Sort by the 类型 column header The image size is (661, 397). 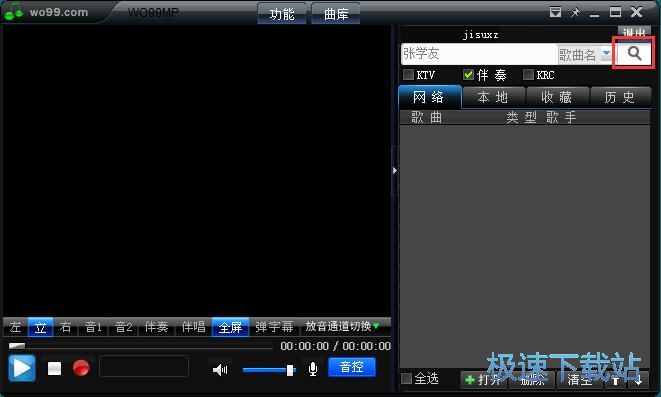point(521,117)
